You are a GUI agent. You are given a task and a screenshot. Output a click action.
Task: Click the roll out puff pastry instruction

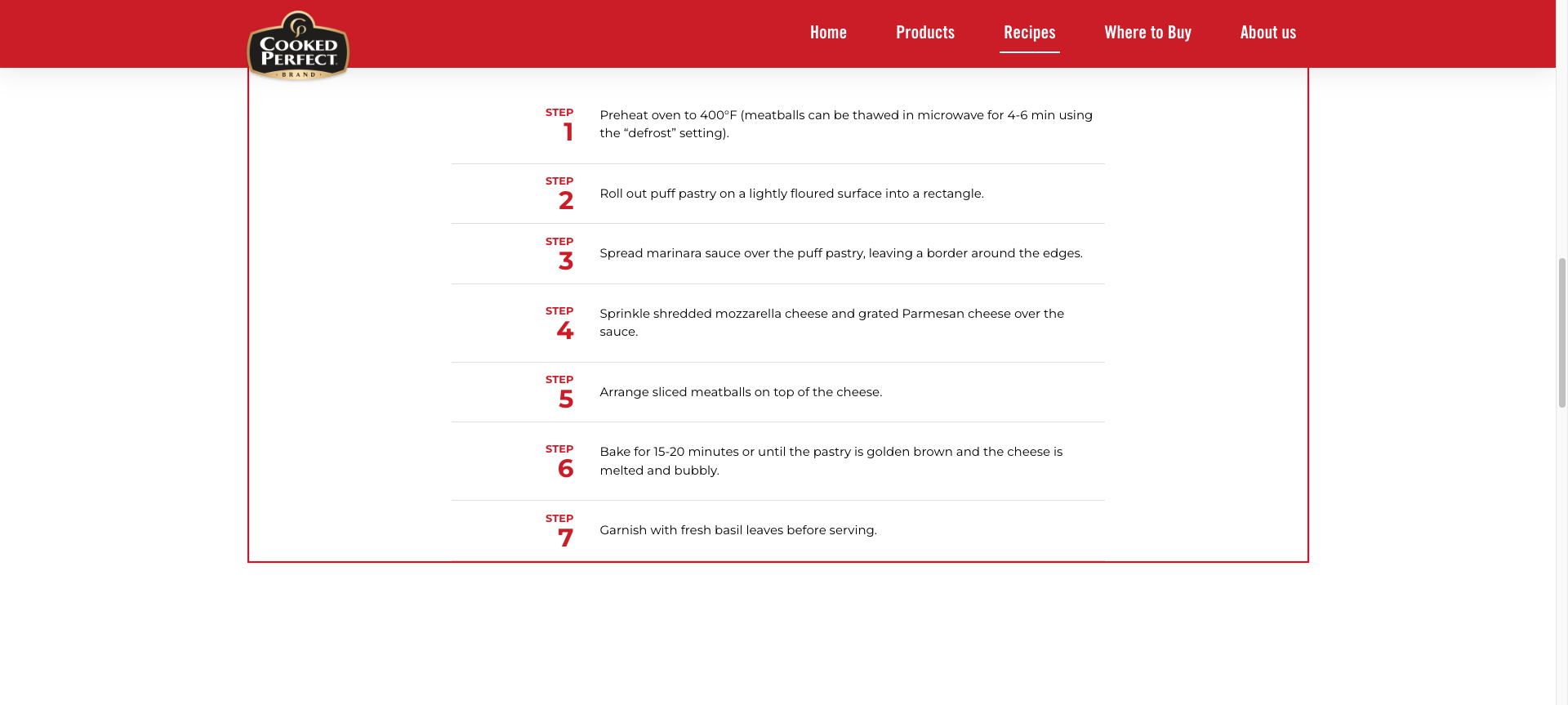tap(791, 194)
